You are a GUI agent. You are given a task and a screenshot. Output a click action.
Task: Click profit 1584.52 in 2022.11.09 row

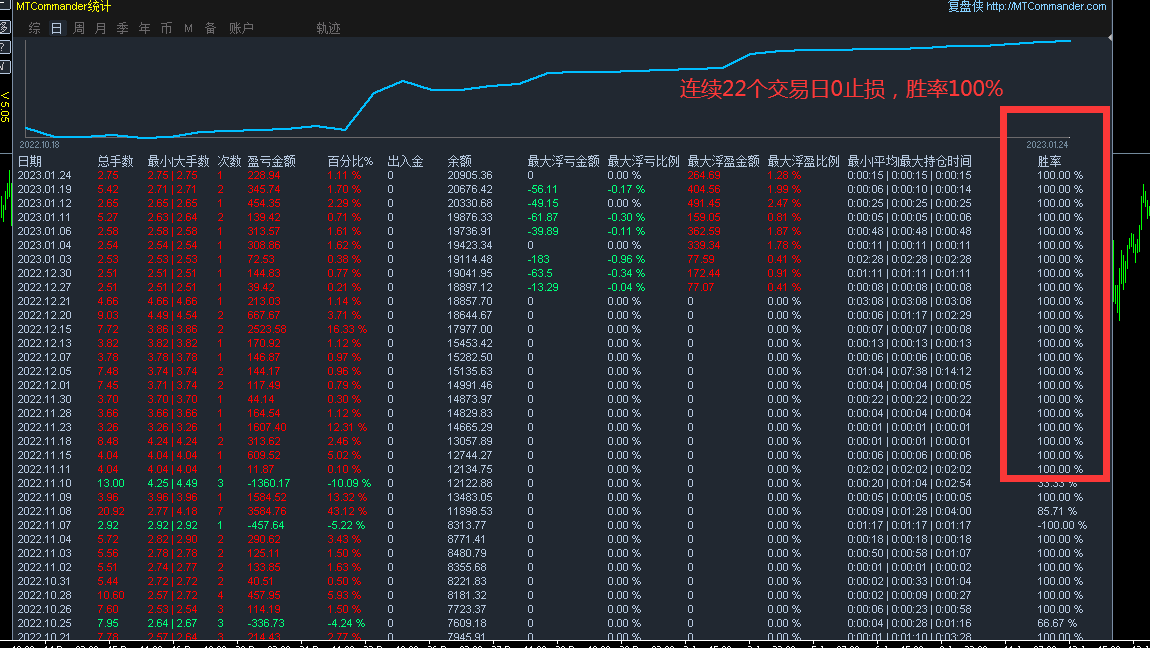coord(267,497)
